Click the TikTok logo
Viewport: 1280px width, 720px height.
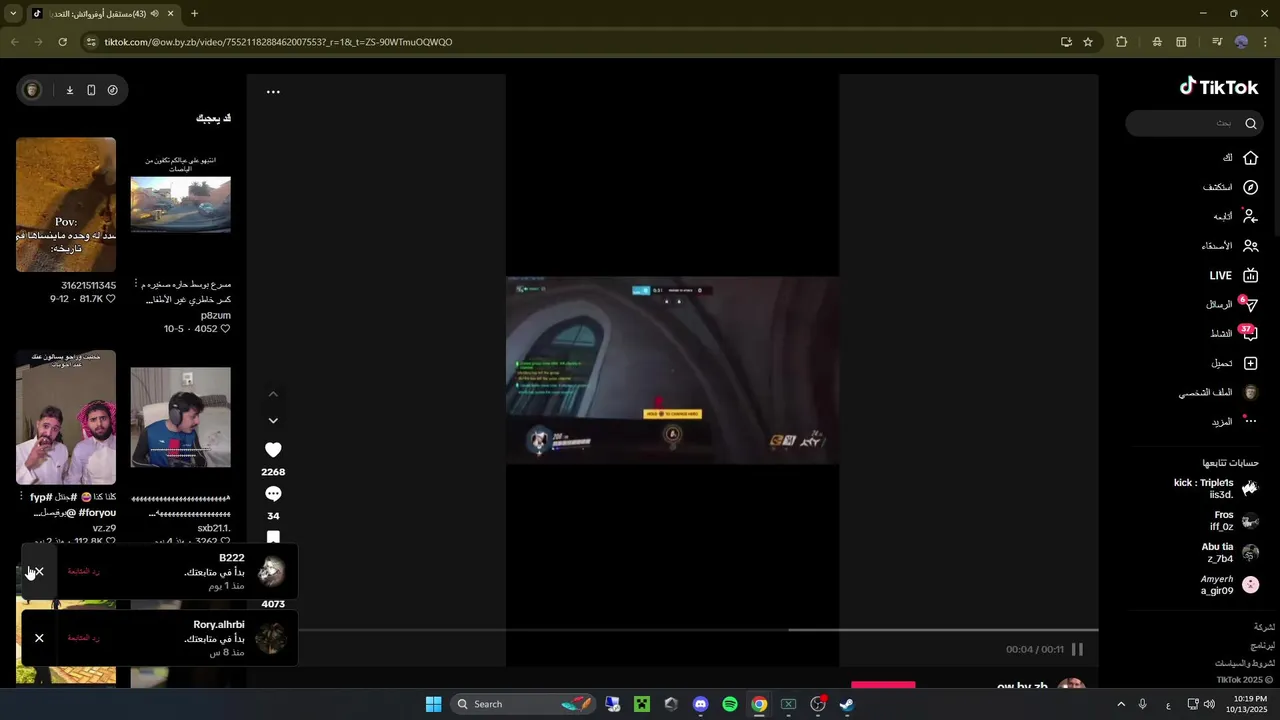(1218, 87)
